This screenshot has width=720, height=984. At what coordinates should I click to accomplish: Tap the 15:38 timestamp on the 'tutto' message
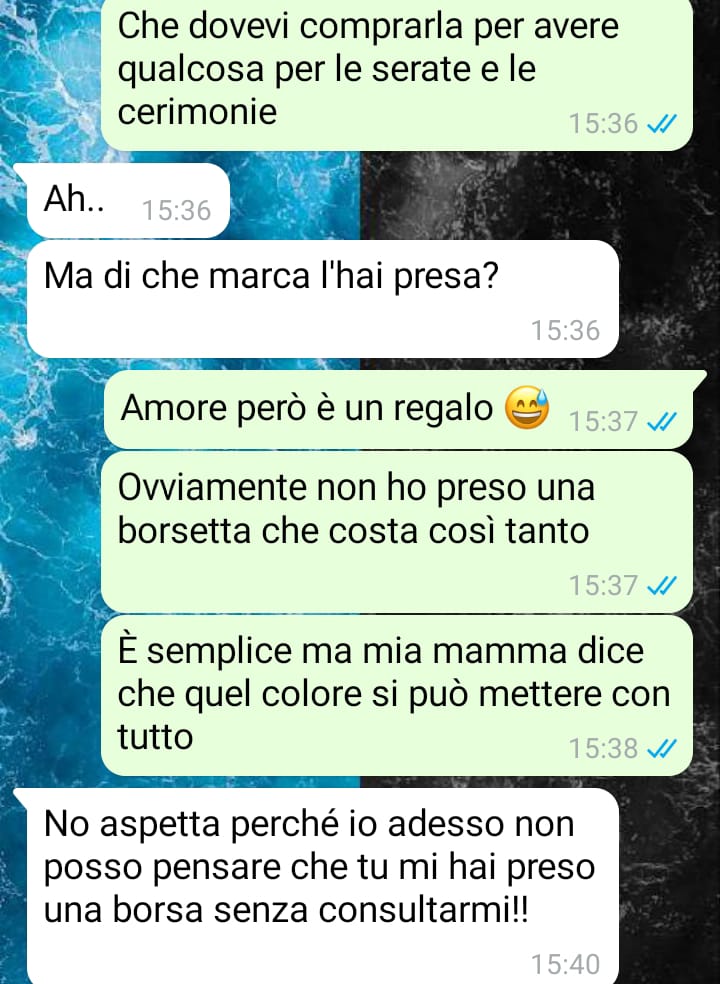603,749
